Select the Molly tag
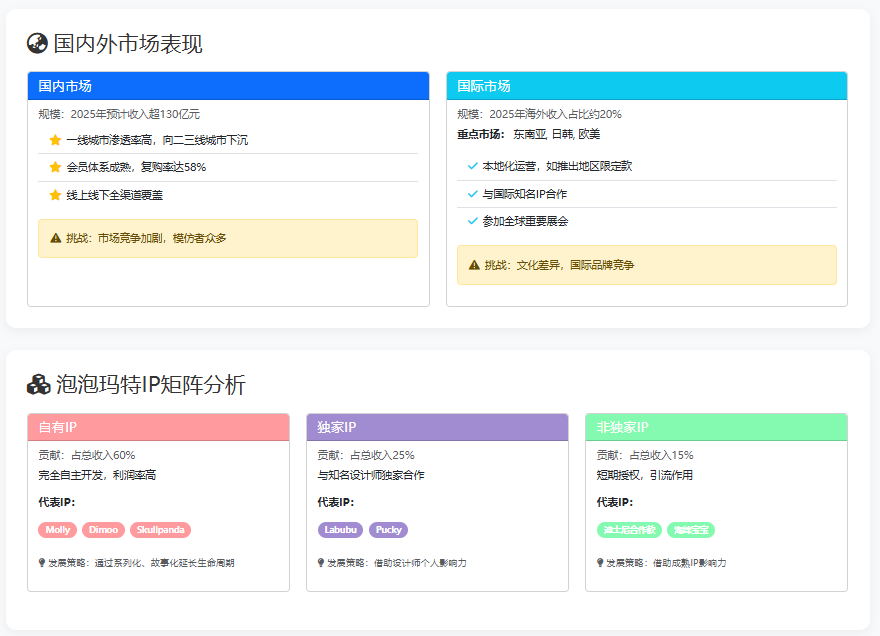This screenshot has width=880, height=636. click(x=58, y=530)
